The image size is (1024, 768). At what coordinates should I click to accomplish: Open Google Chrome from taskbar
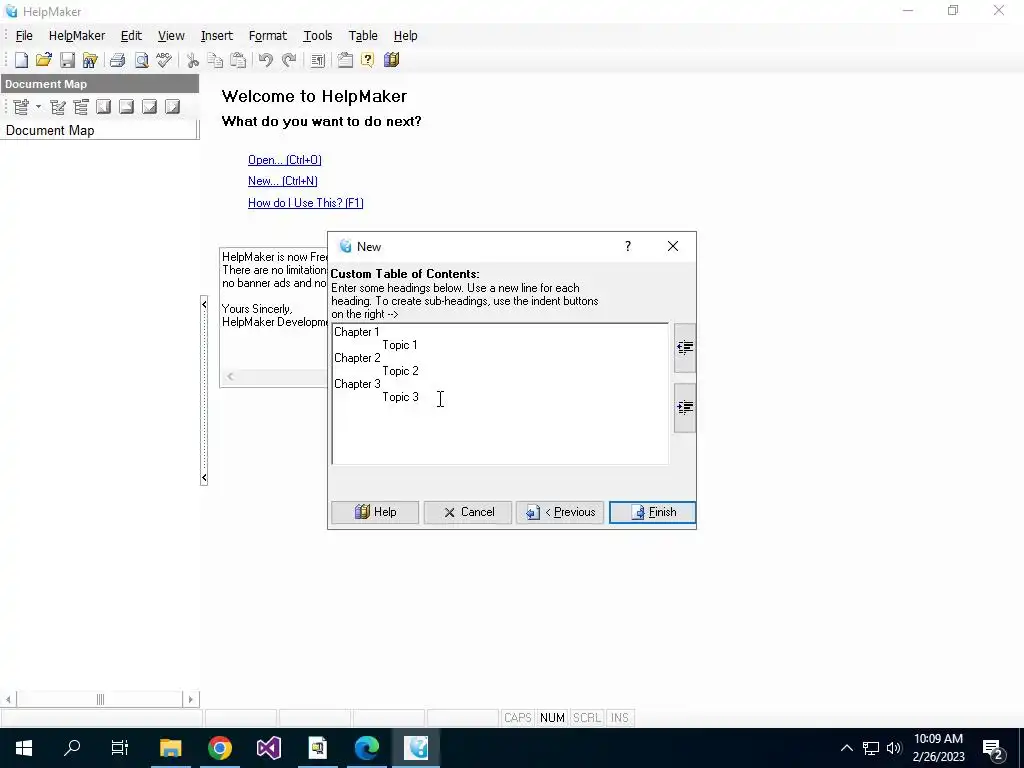[x=220, y=748]
